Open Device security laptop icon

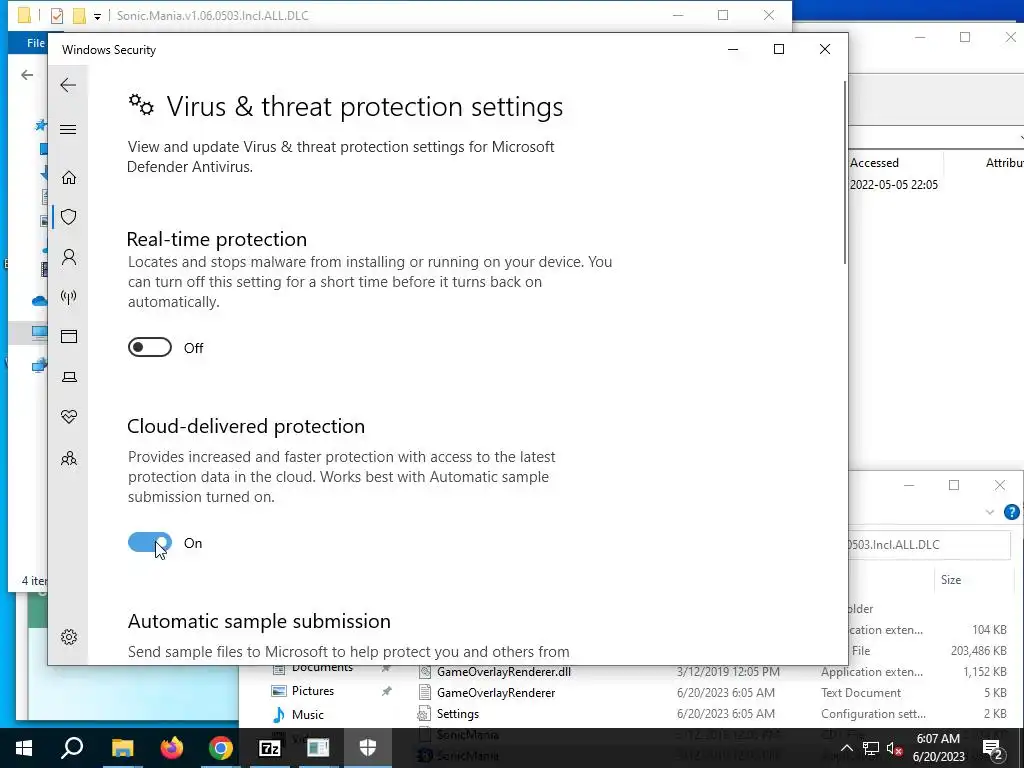point(69,377)
